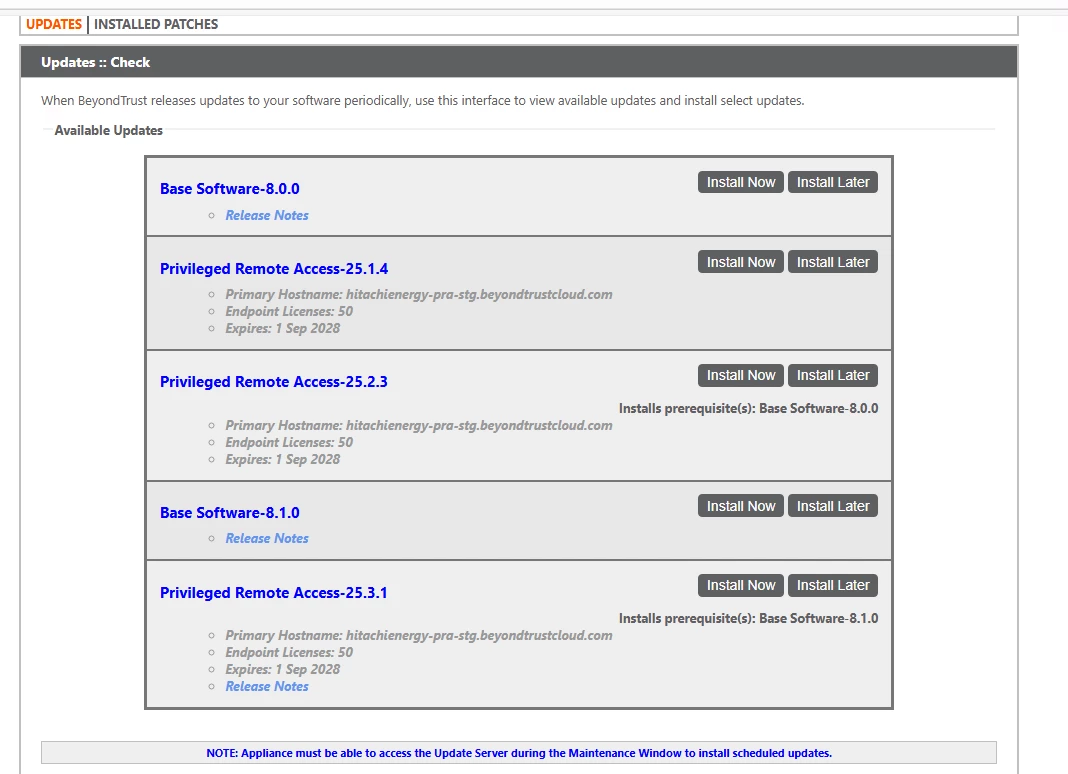This screenshot has width=1068, height=774.
Task: View Release Notes for Base Software-8.1.0
Action: (267, 538)
